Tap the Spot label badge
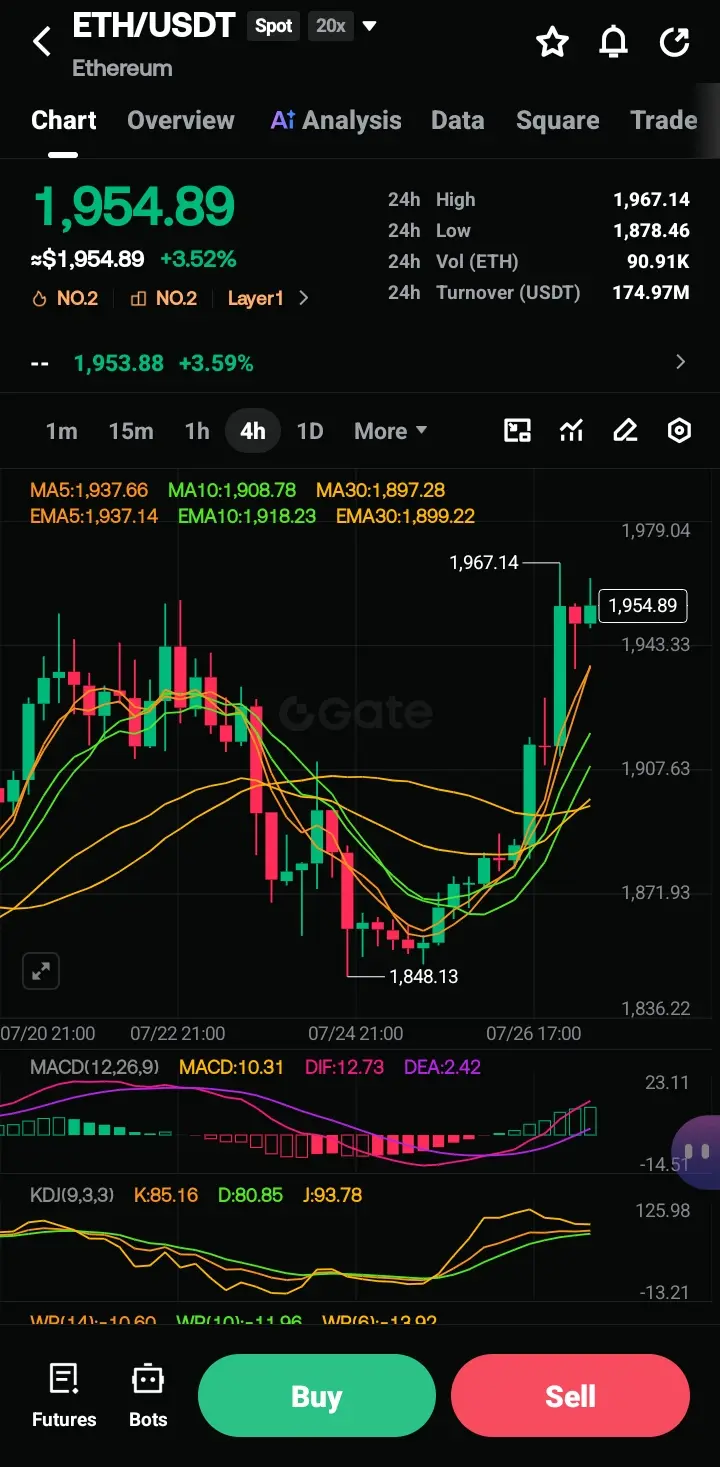 273,26
